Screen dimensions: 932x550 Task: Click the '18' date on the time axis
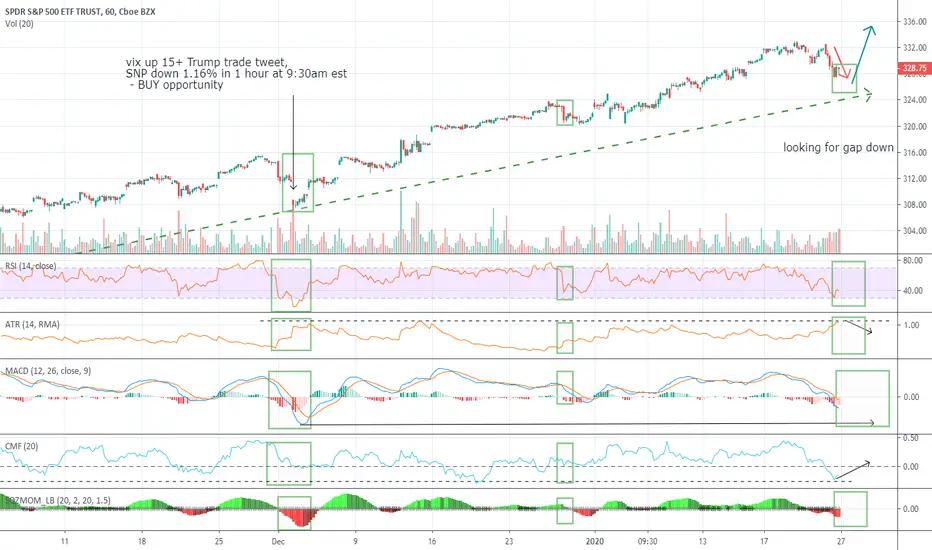141,541
